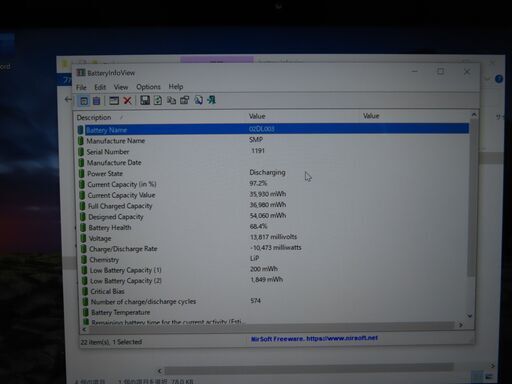This screenshot has height=384, width=512.
Task: Click the Save floppy disk toolbar icon
Action: tap(145, 100)
